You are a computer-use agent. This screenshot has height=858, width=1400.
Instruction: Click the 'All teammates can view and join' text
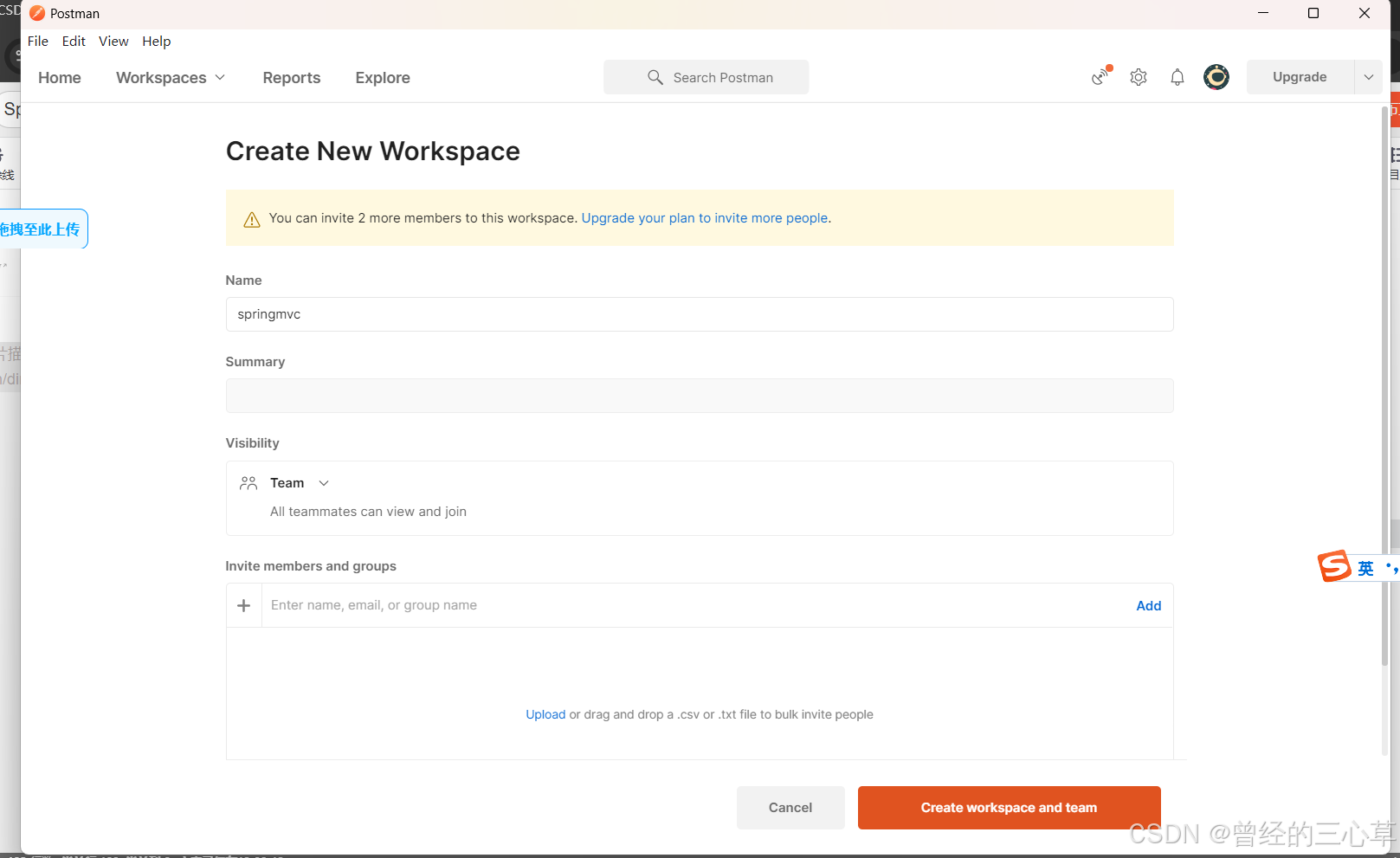tap(368, 512)
